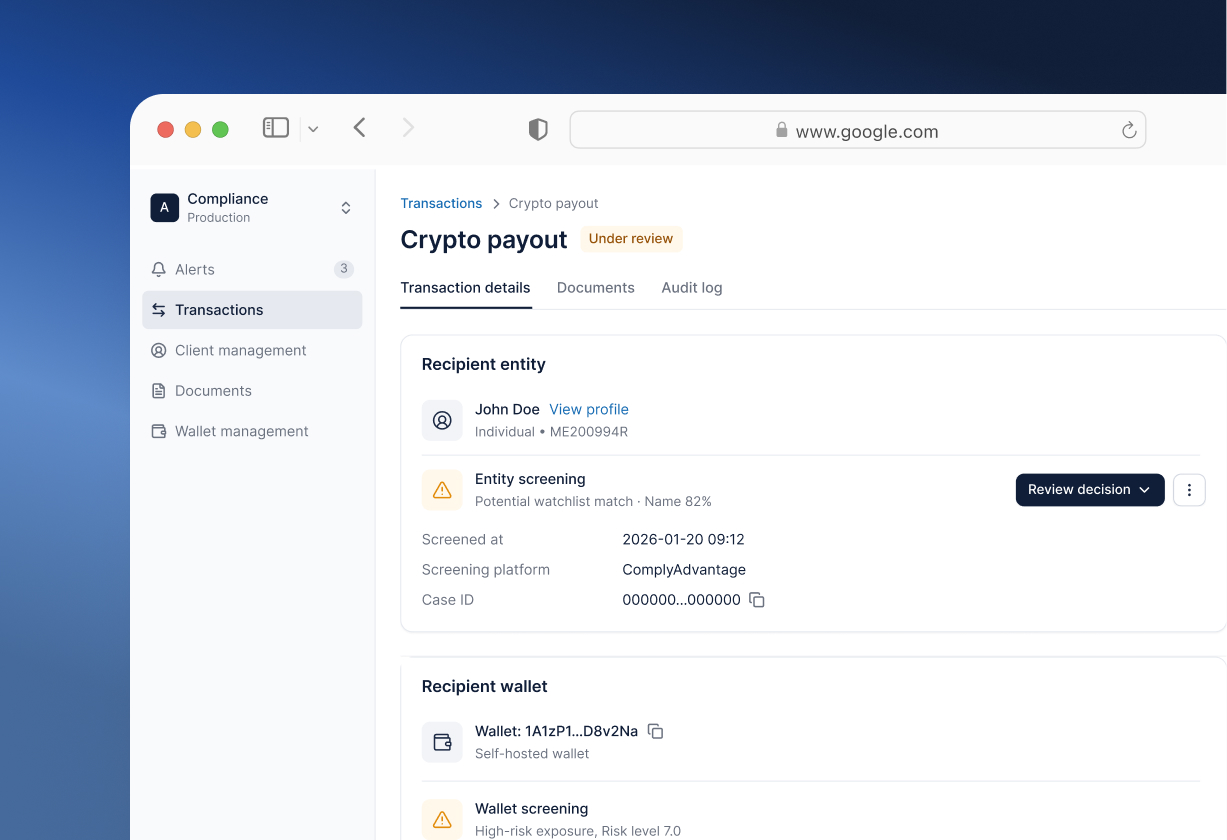
Task: Click the address bar showing www.google.com
Action: coord(858,130)
